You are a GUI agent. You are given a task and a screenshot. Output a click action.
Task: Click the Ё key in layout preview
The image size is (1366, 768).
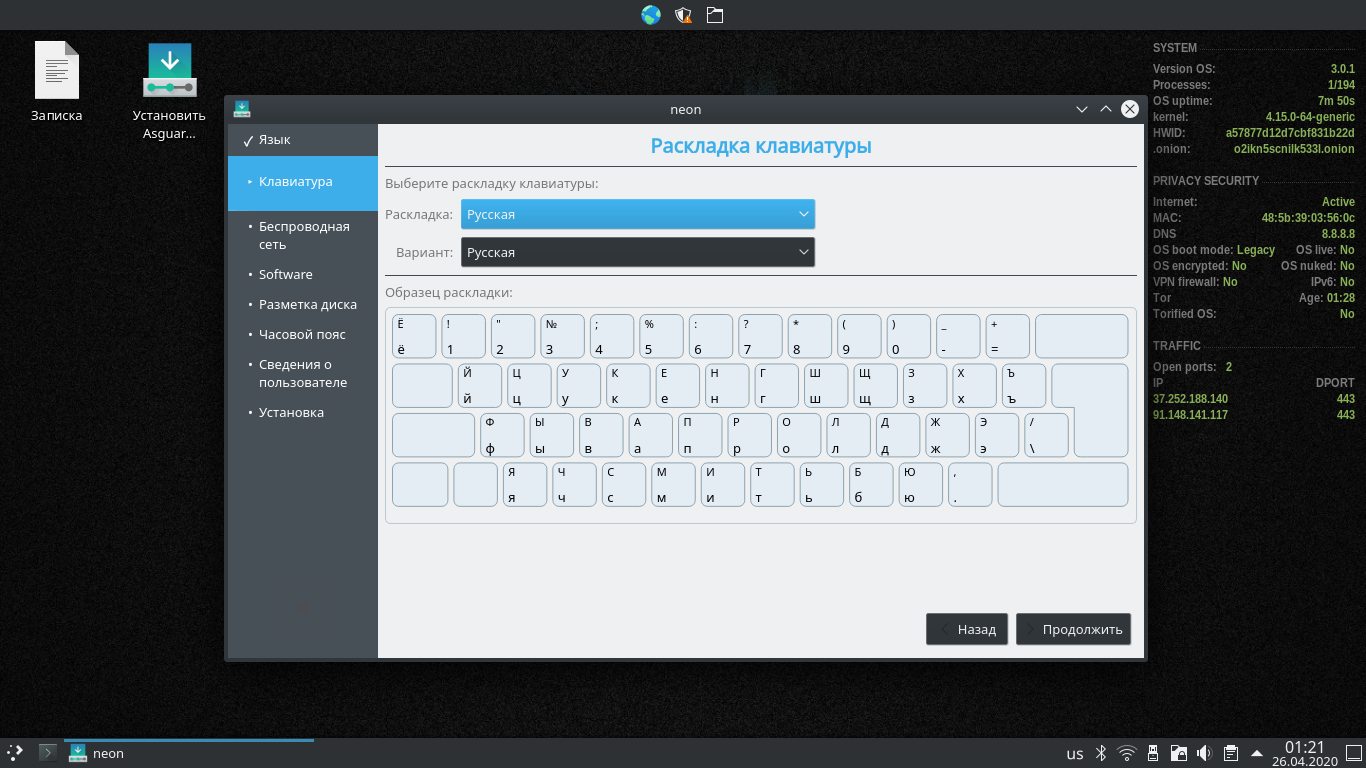click(414, 336)
